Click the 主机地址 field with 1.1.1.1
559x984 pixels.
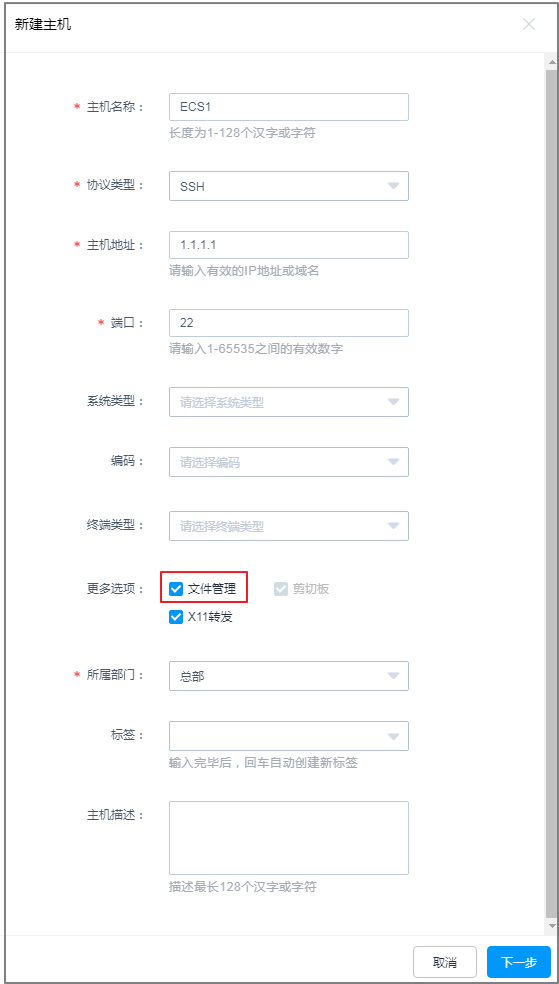tap(289, 245)
